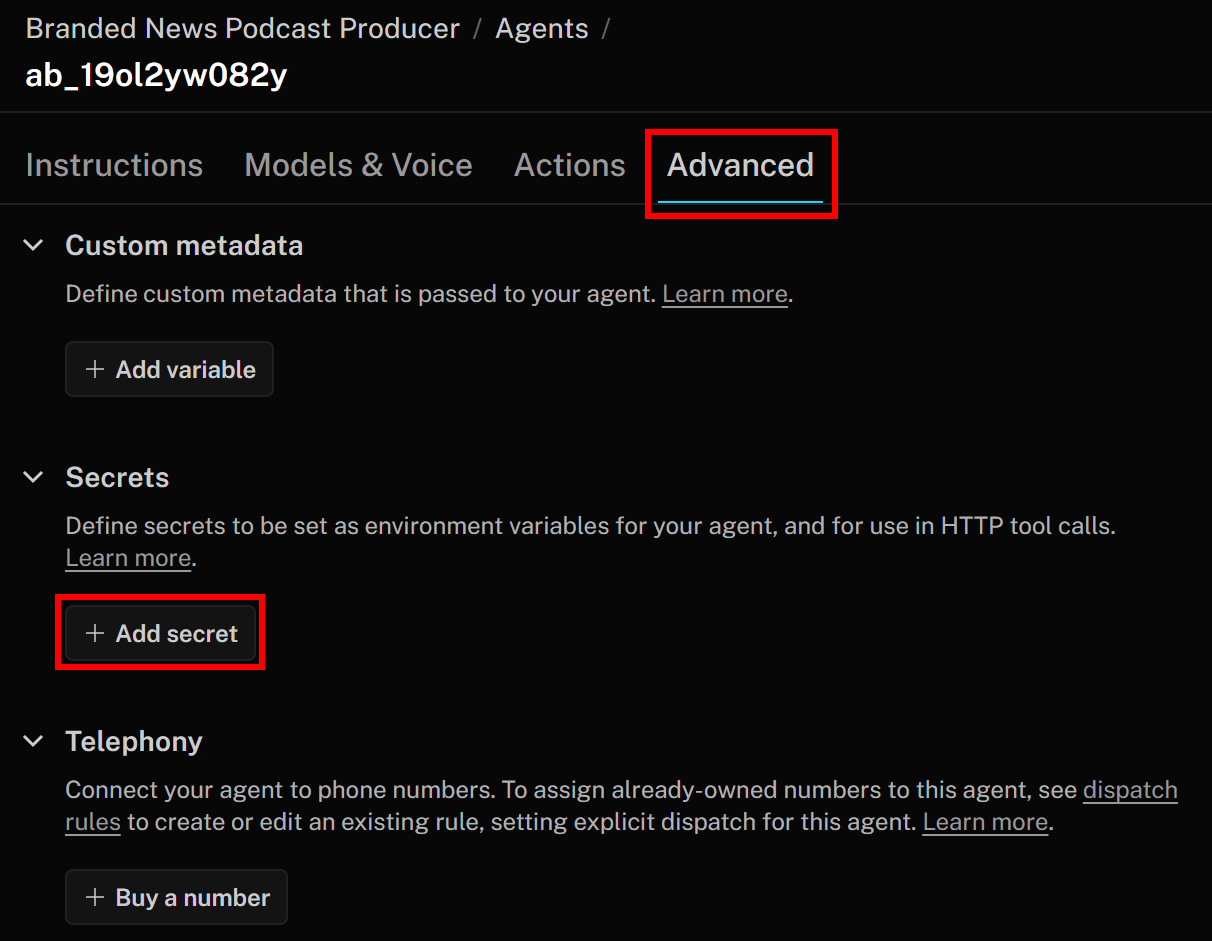Open the Actions tab
The height and width of the screenshot is (941, 1212).
[569, 165]
